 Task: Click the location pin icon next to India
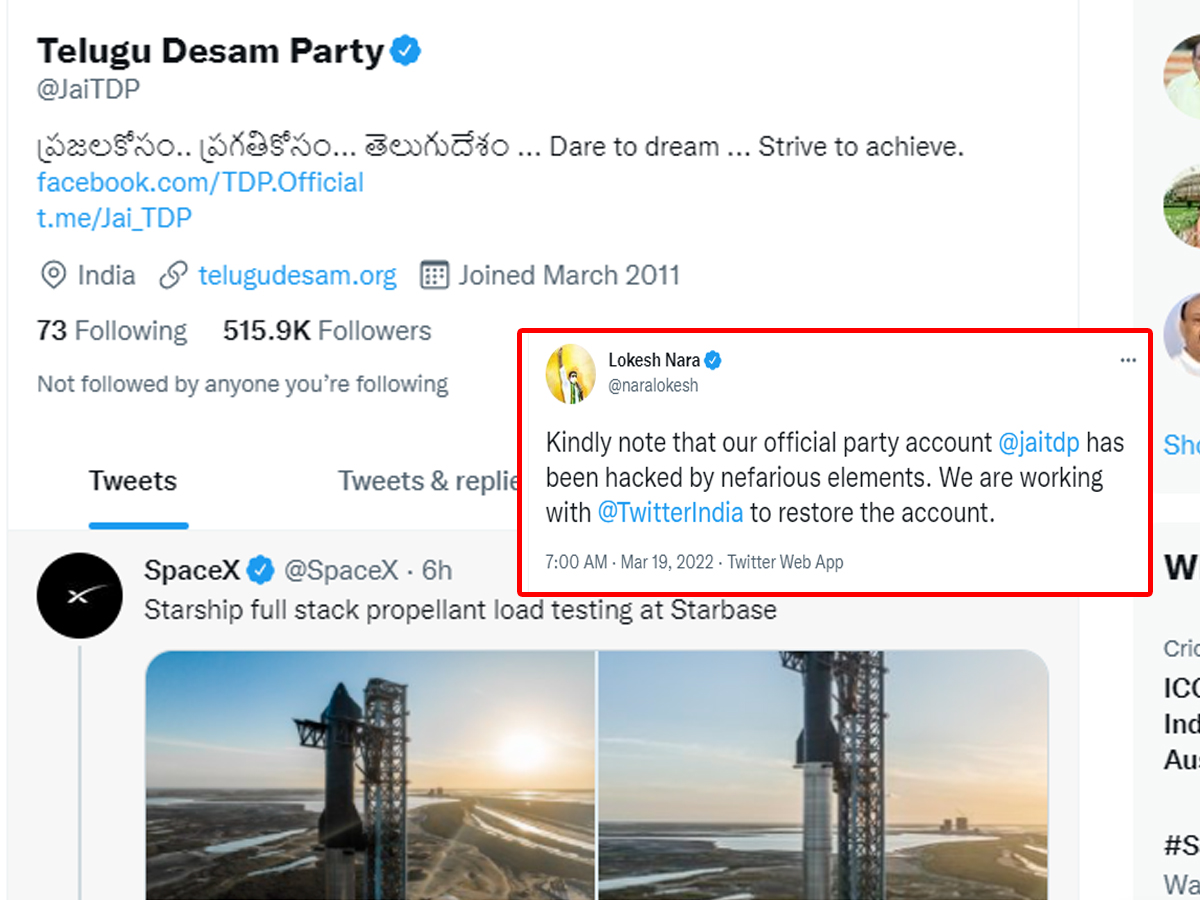[55, 275]
